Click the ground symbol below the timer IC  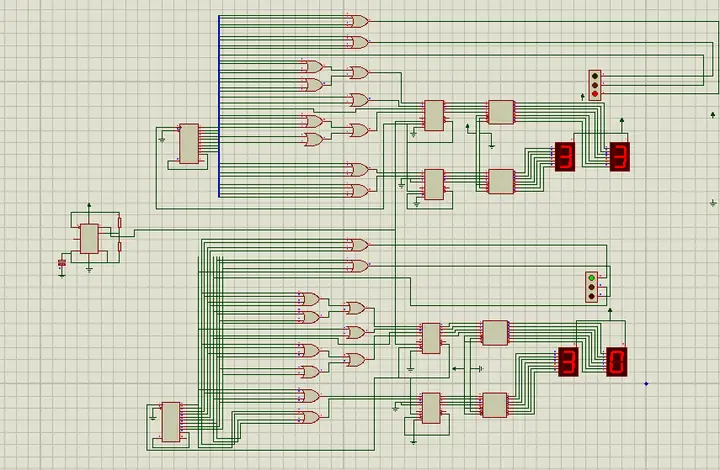click(89, 270)
